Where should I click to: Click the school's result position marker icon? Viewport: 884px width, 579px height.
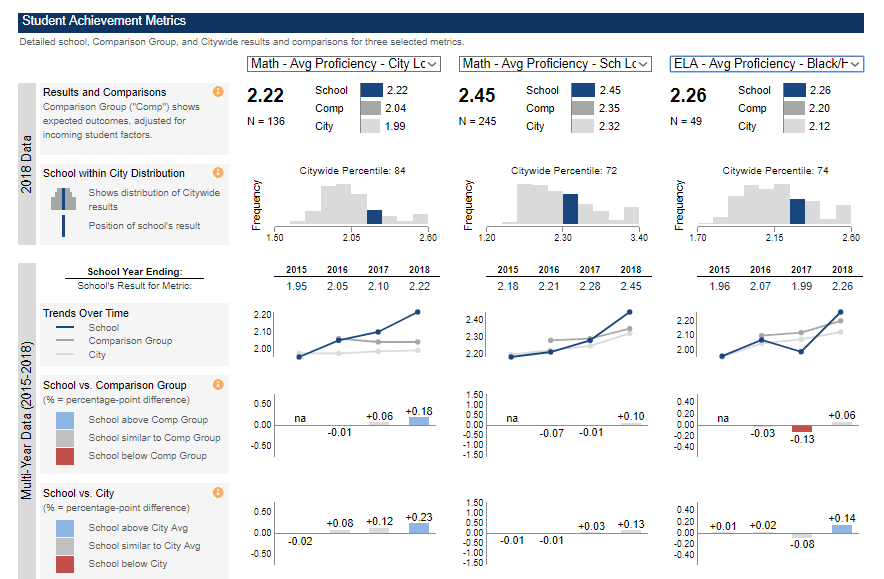point(64,226)
